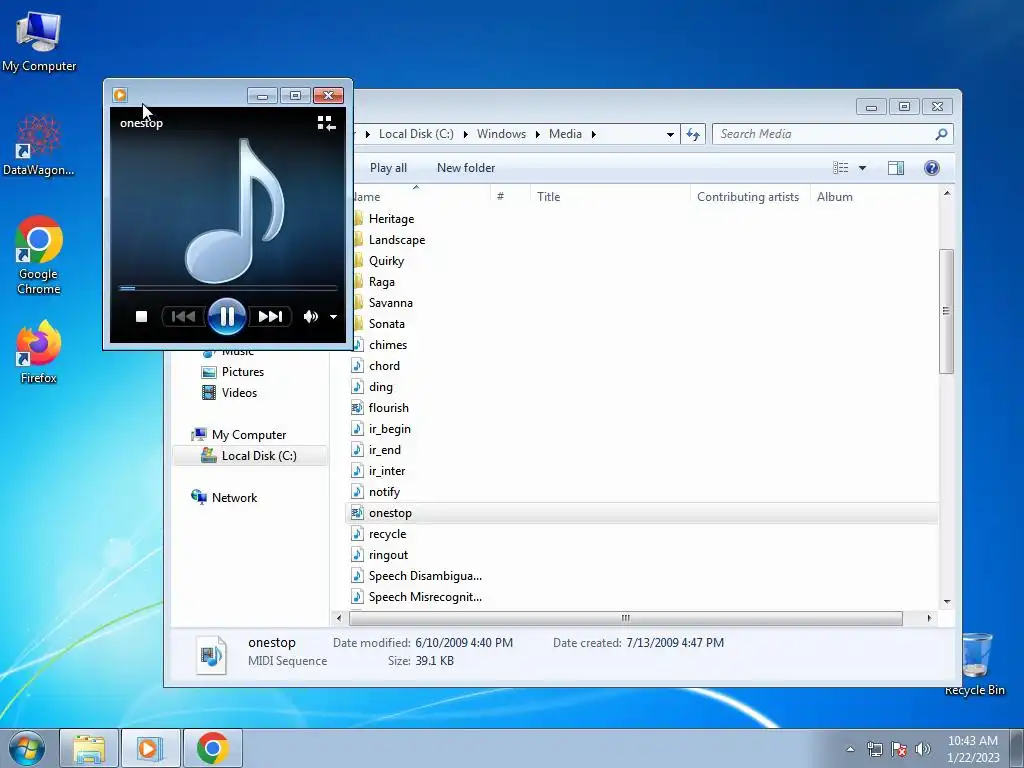Select the Heritage folder
Screen dimensions: 1024x768
(391, 219)
